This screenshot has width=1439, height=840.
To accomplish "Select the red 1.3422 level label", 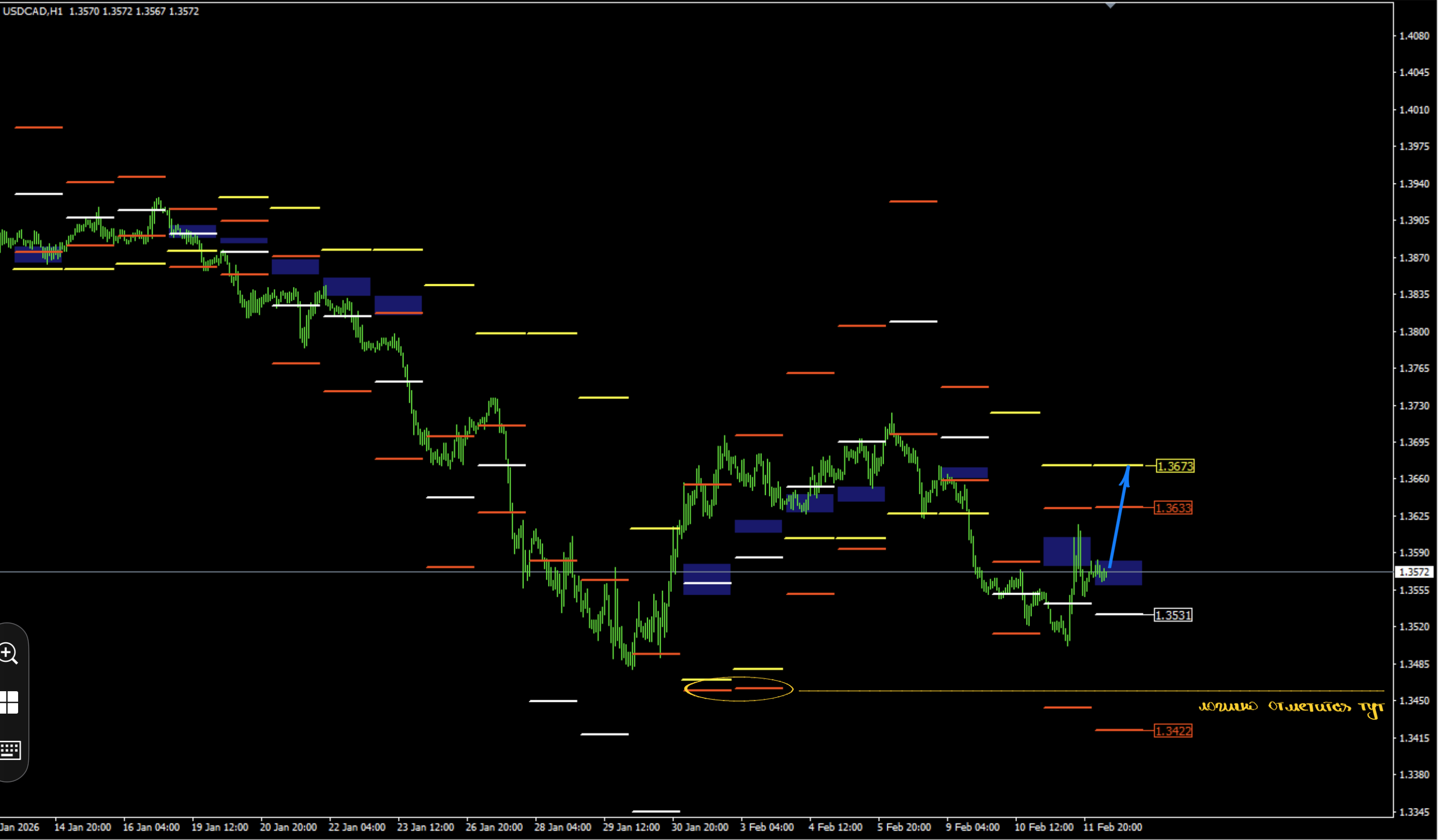I will point(1173,731).
